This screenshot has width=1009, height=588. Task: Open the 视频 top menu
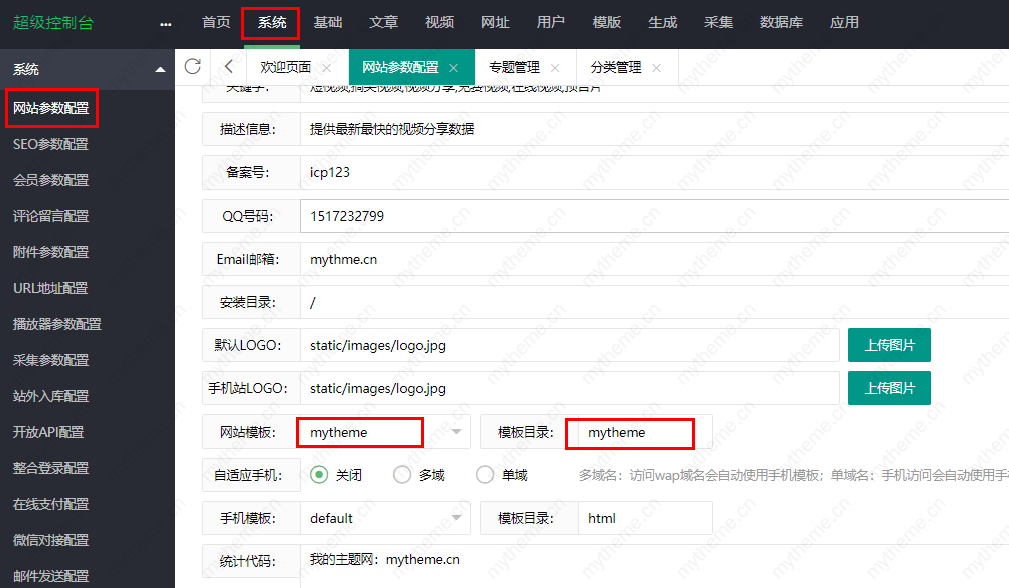click(x=439, y=22)
